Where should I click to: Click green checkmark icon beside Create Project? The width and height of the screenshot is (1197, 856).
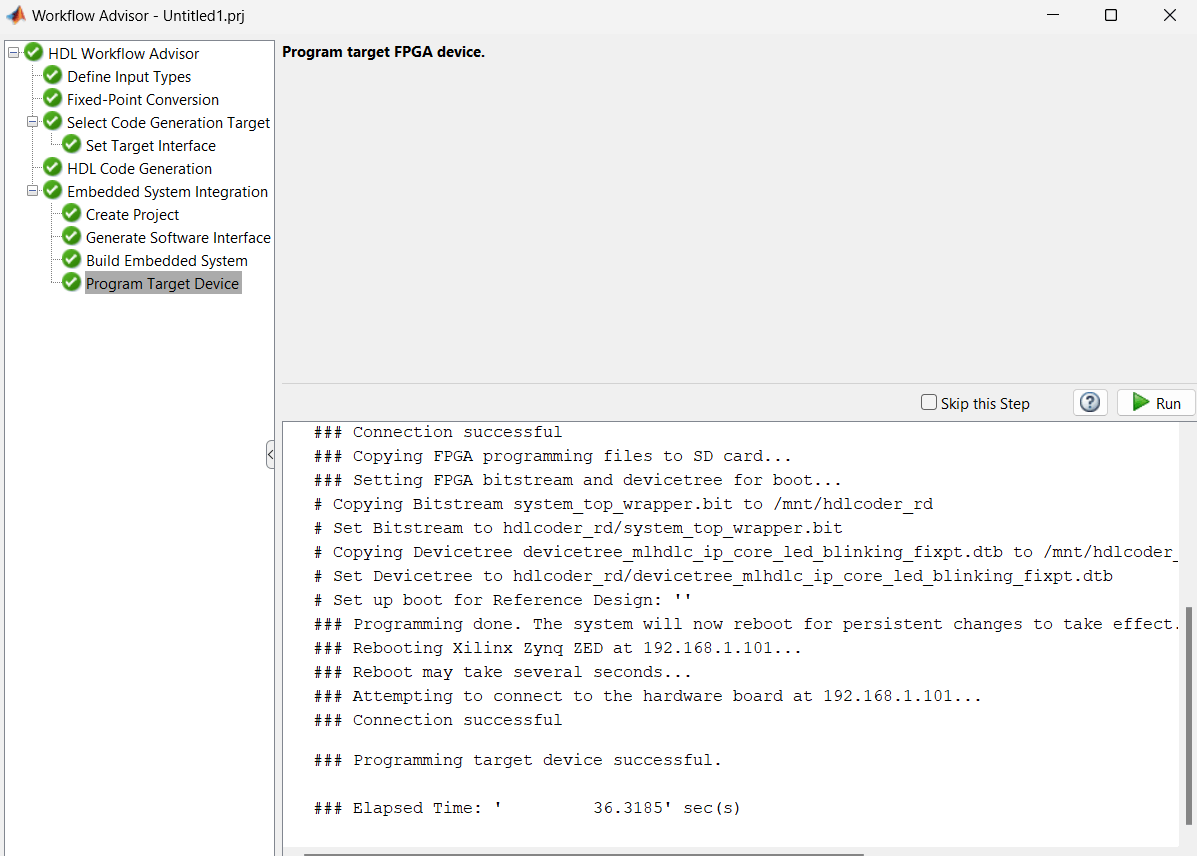71,214
